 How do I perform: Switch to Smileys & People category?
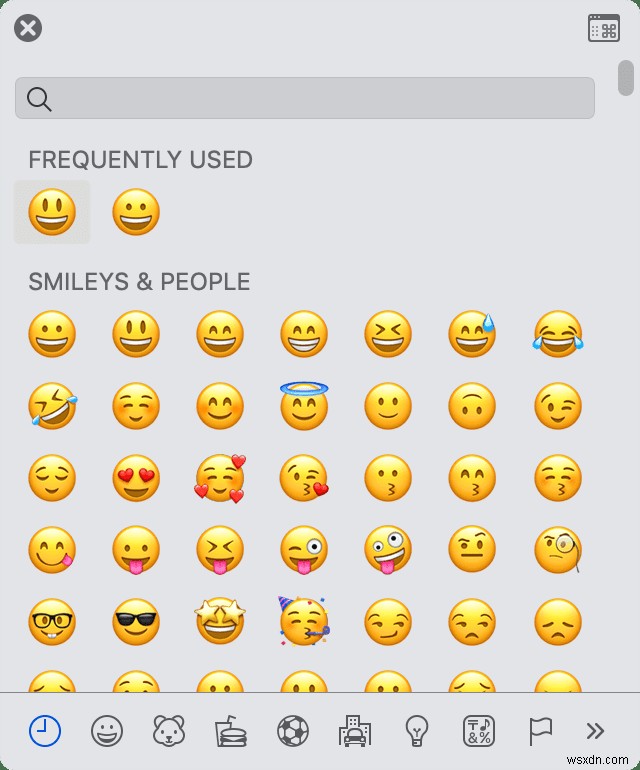[x=107, y=731]
